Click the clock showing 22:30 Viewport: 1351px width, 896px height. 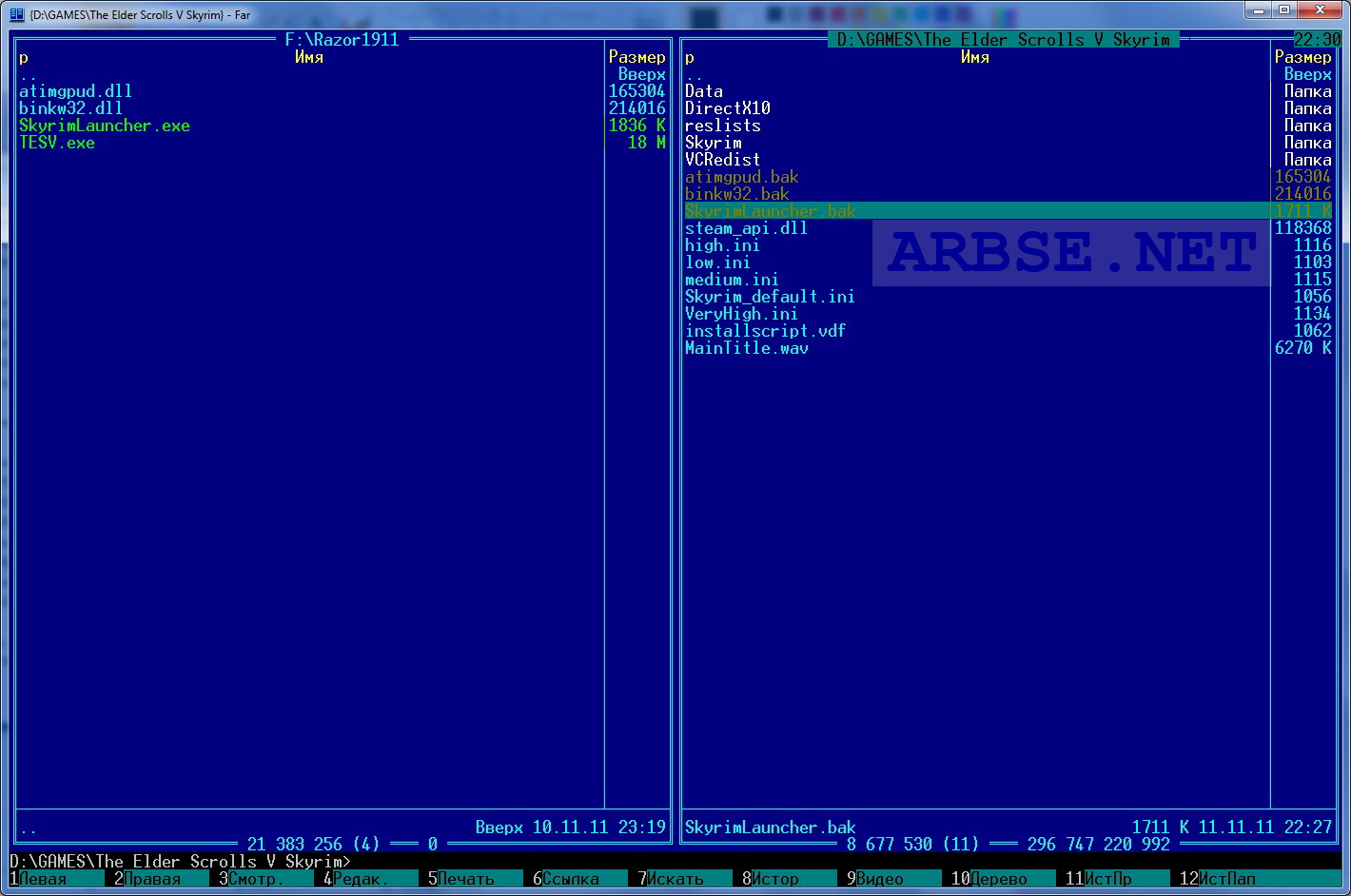pos(1318,40)
